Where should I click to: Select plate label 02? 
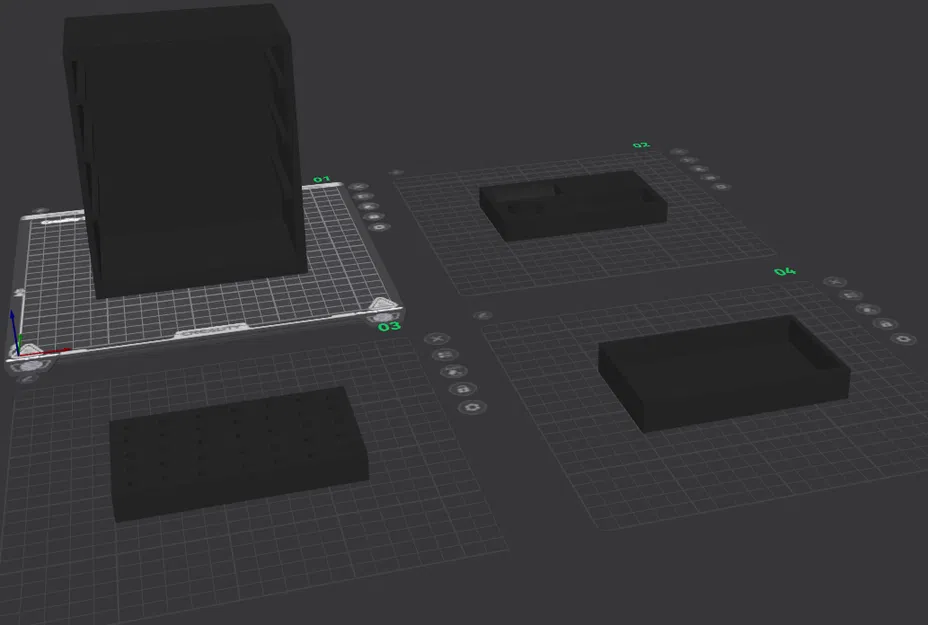(x=641, y=145)
